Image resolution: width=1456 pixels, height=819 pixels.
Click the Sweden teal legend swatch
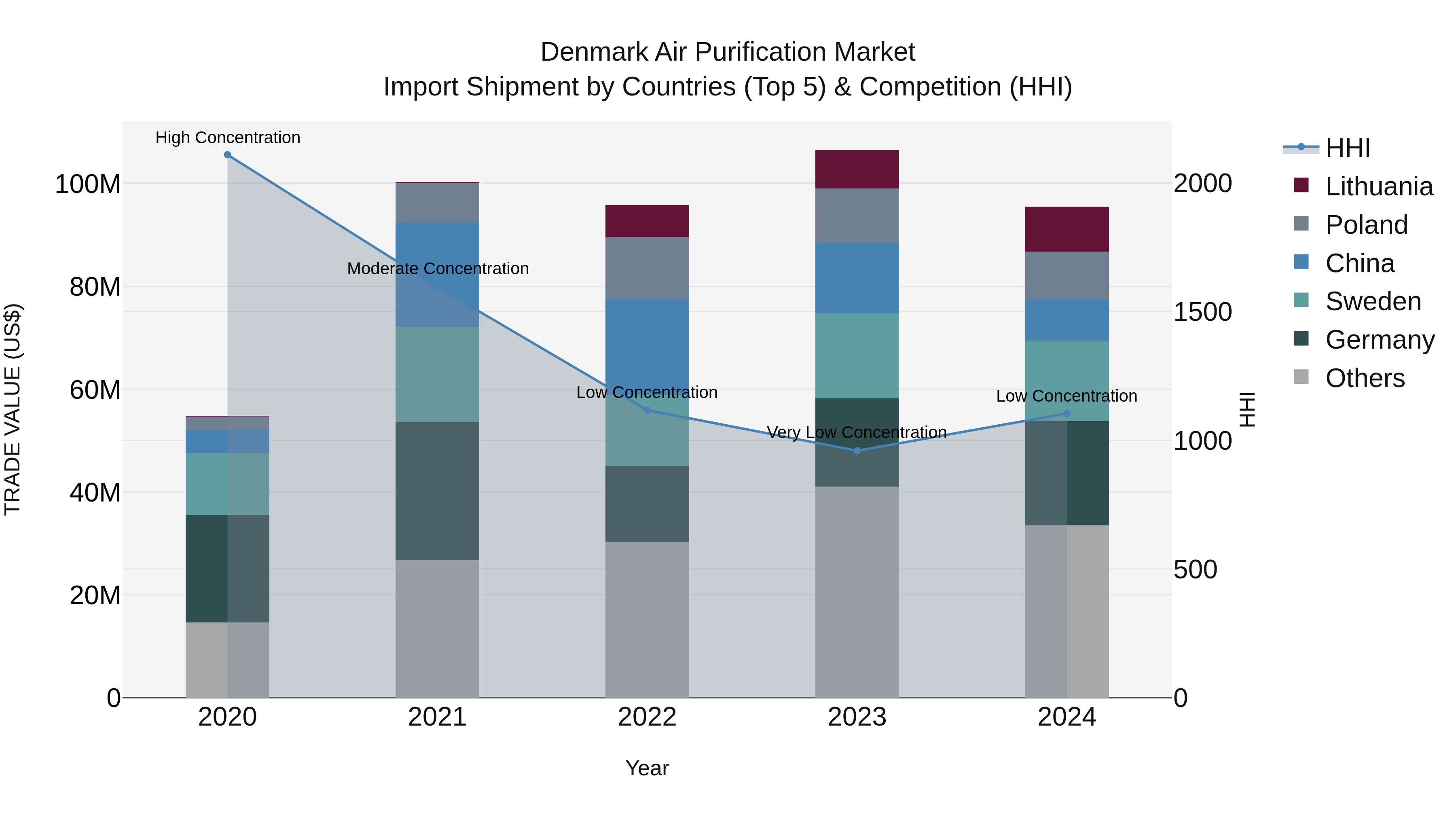click(x=1301, y=300)
